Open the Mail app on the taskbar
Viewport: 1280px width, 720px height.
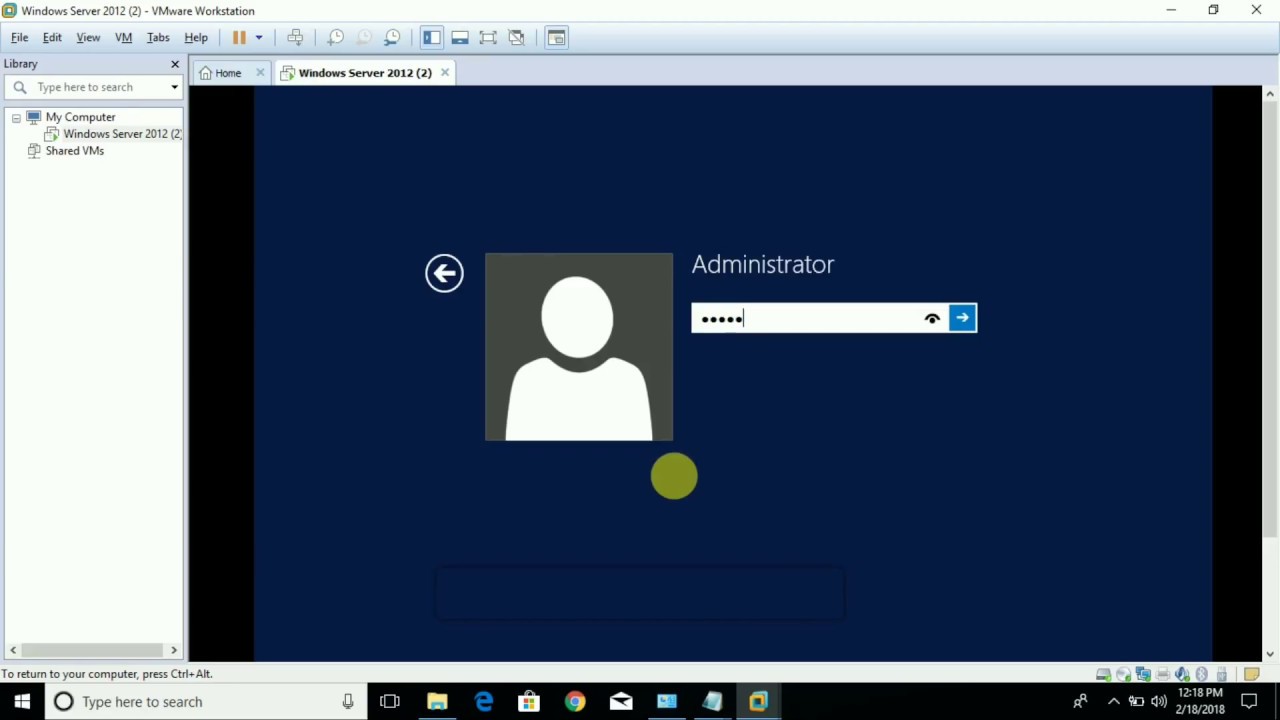click(x=621, y=702)
